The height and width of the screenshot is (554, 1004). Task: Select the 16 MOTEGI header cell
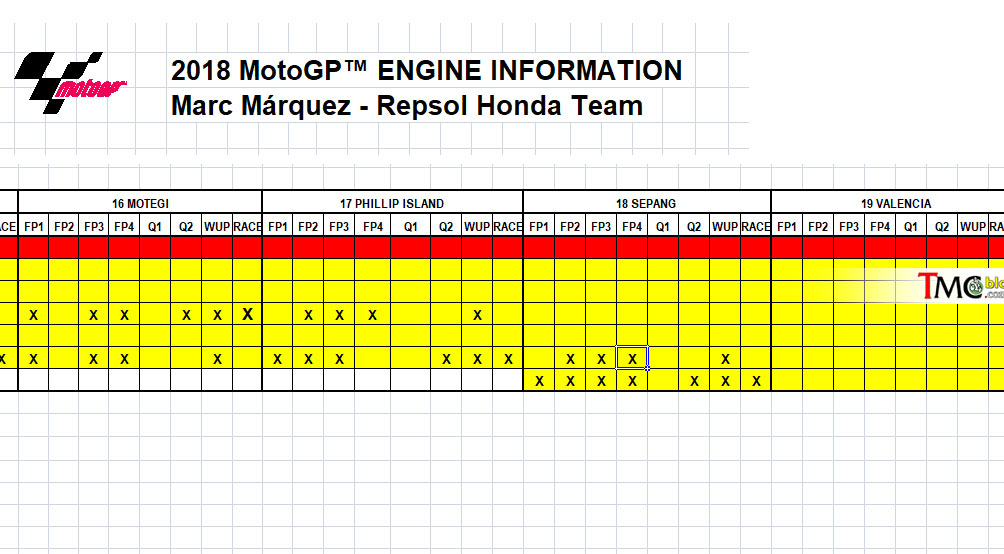pyautogui.click(x=140, y=203)
